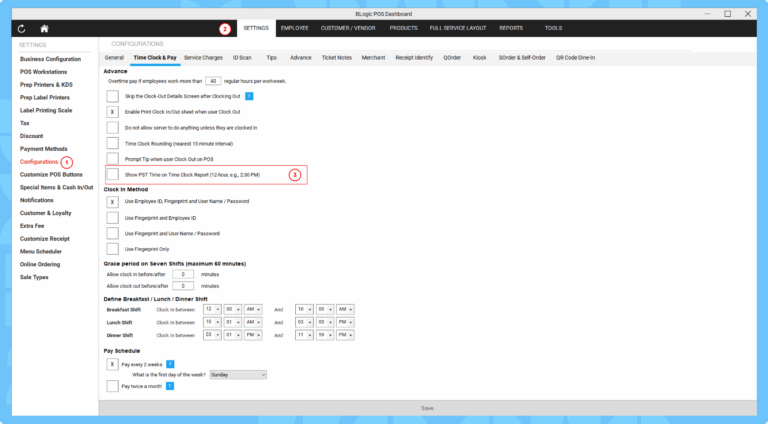Enable Show PST Time on Time Clock Report
The height and width of the screenshot is (424, 768).
(x=113, y=174)
